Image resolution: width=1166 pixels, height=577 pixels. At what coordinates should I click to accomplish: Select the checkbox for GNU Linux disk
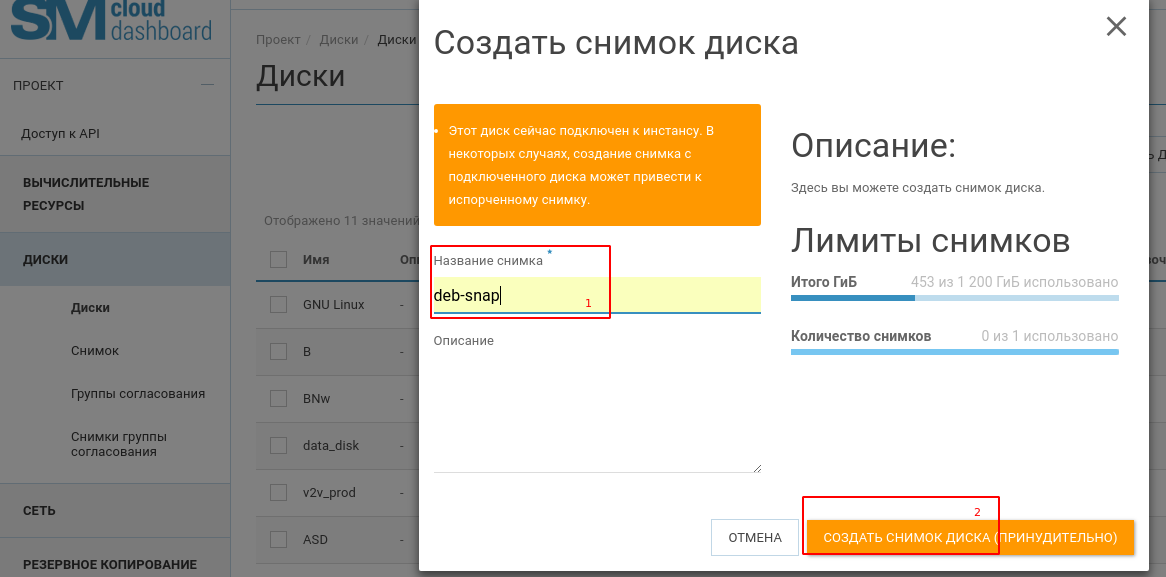pyautogui.click(x=278, y=304)
